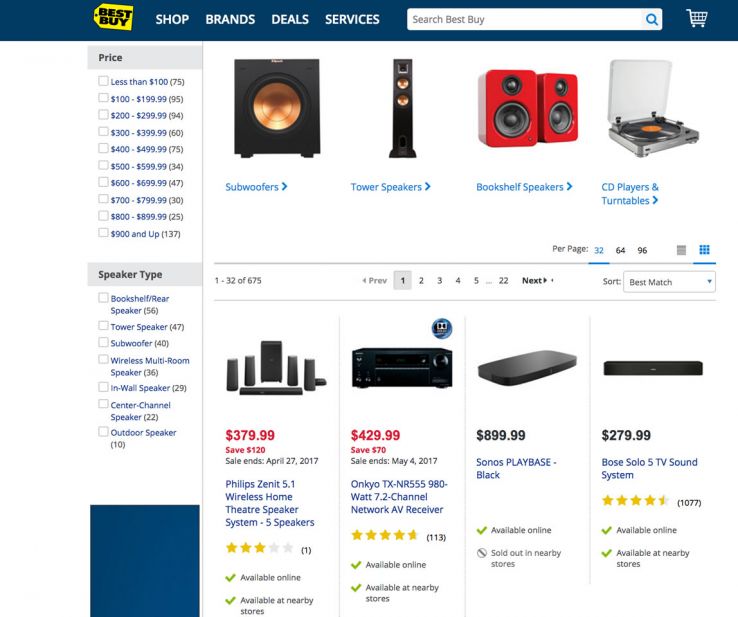Image resolution: width=738 pixels, height=617 pixels.
Task: Click the Search Best Buy field
Action: pyautogui.click(x=524, y=19)
